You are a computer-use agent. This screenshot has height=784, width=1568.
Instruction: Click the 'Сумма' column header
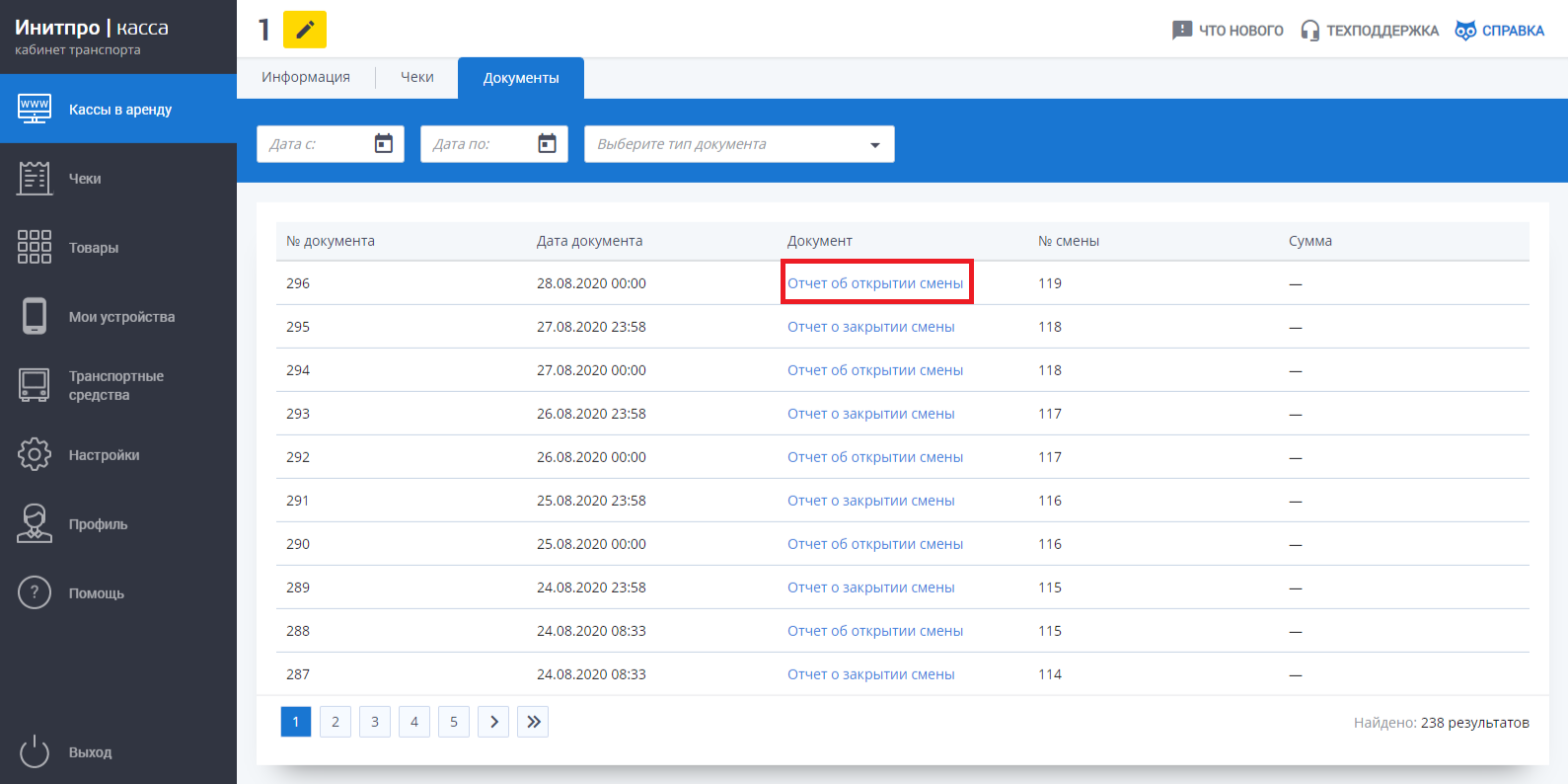click(x=1310, y=241)
